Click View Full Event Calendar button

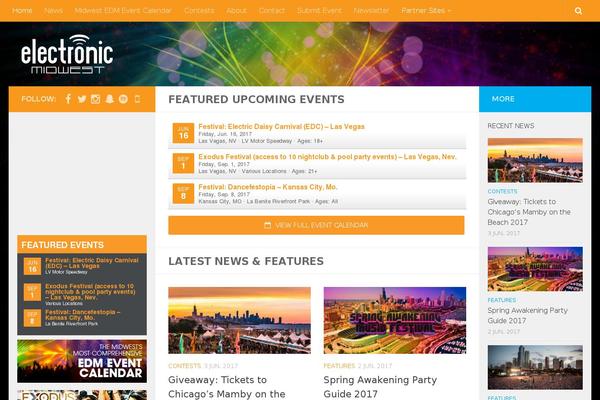click(316, 225)
